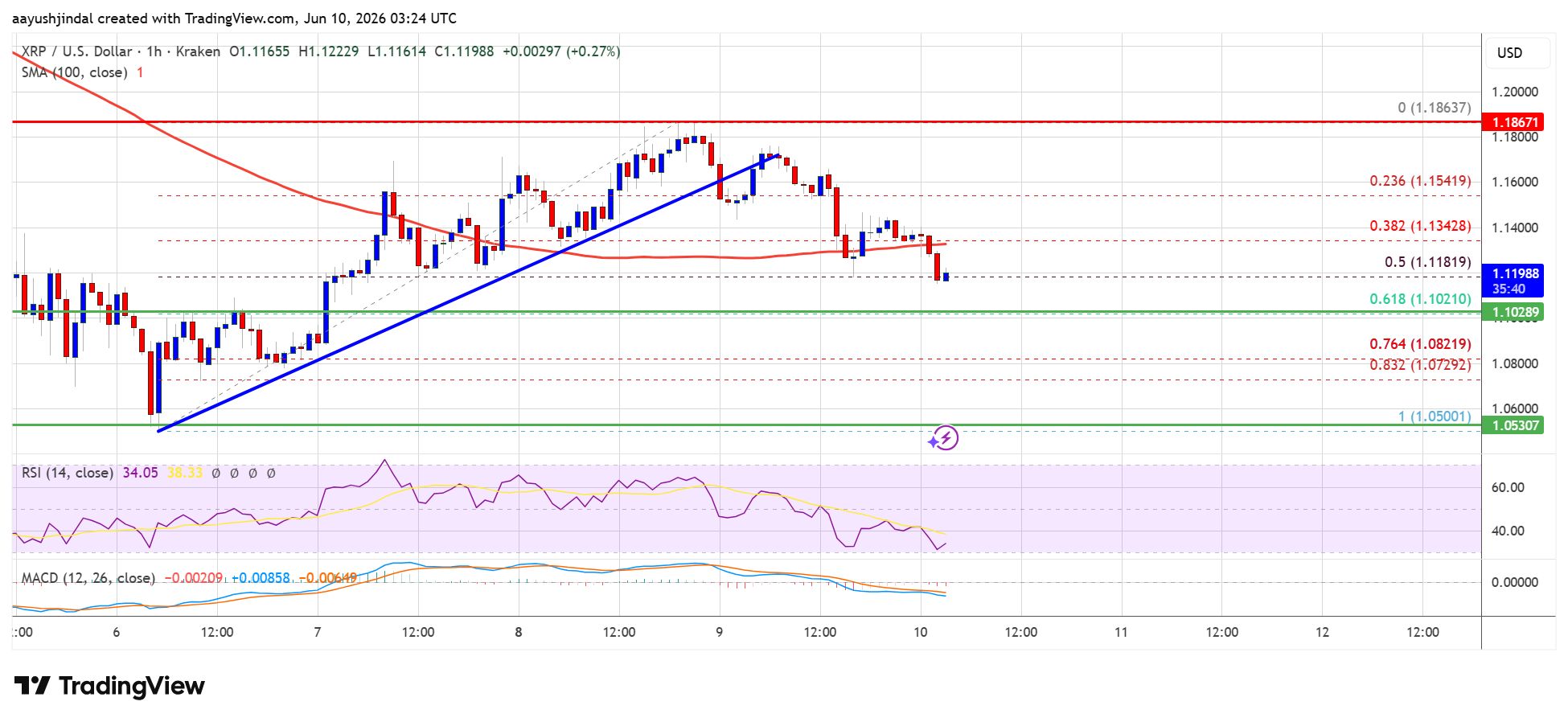Click the 0.236 (1.15419) Fibonacci label
The width and height of the screenshot is (1568, 722).
click(x=1421, y=181)
